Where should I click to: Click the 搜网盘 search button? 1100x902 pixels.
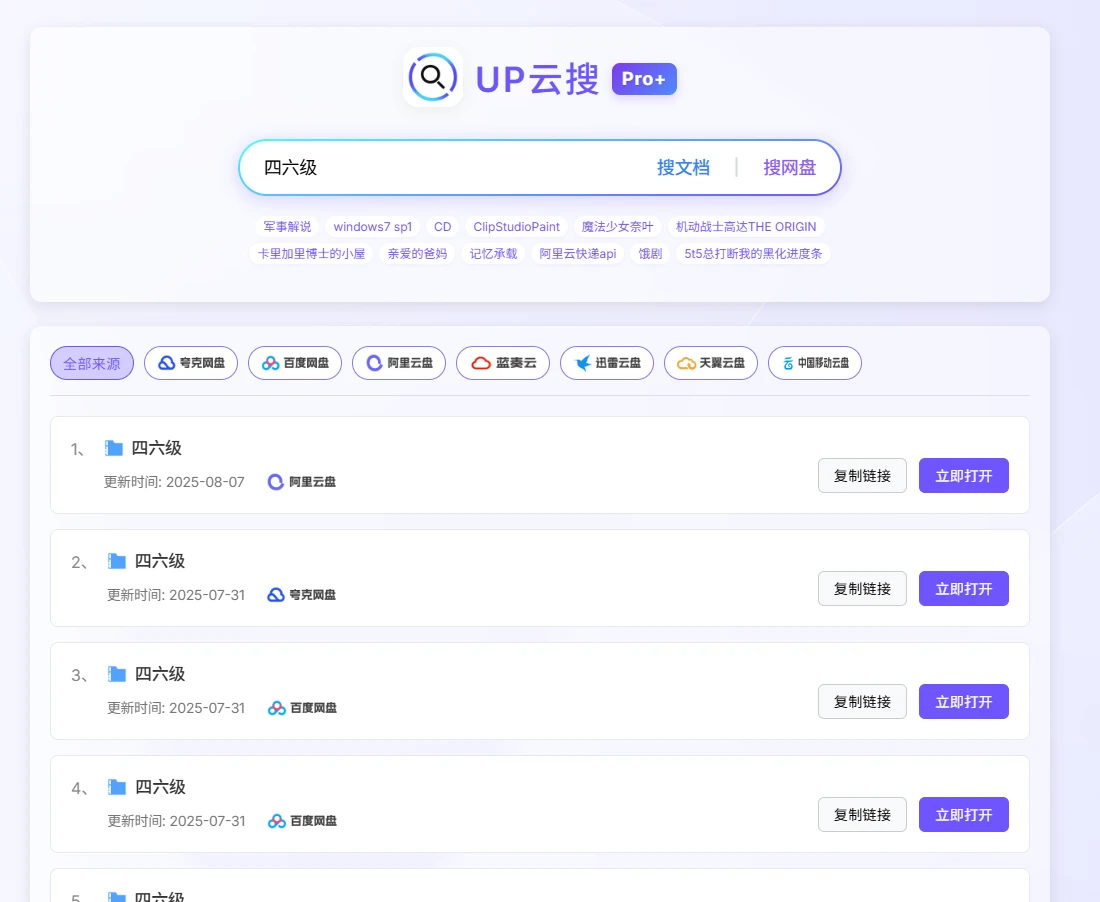(x=789, y=167)
